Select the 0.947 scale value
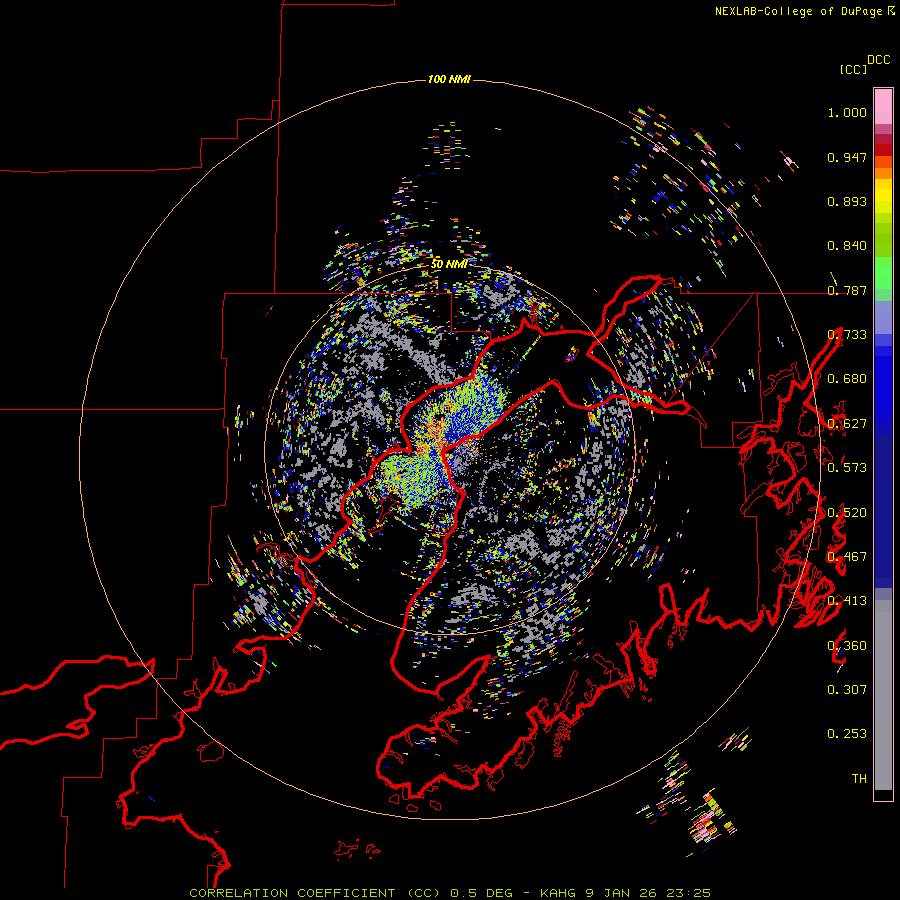This screenshot has height=900, width=900. click(847, 157)
